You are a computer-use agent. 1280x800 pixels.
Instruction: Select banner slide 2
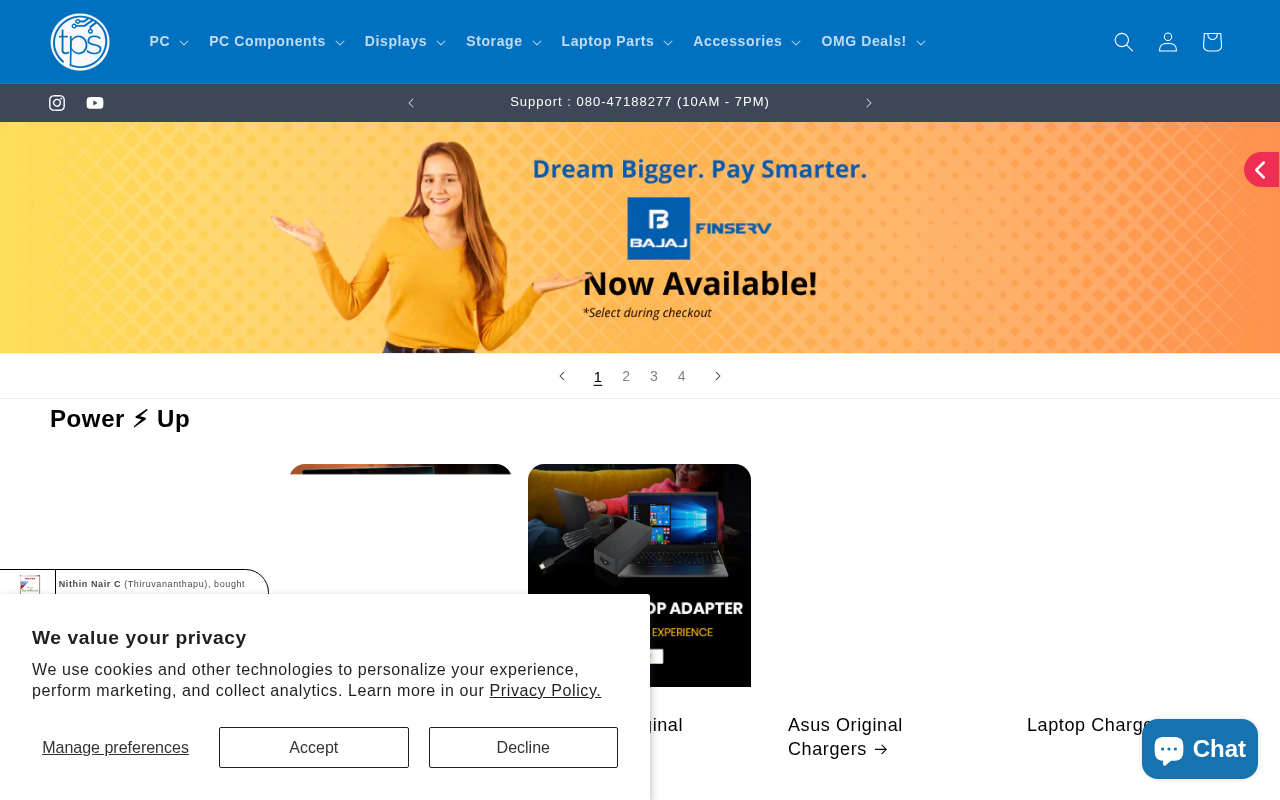[x=626, y=377]
